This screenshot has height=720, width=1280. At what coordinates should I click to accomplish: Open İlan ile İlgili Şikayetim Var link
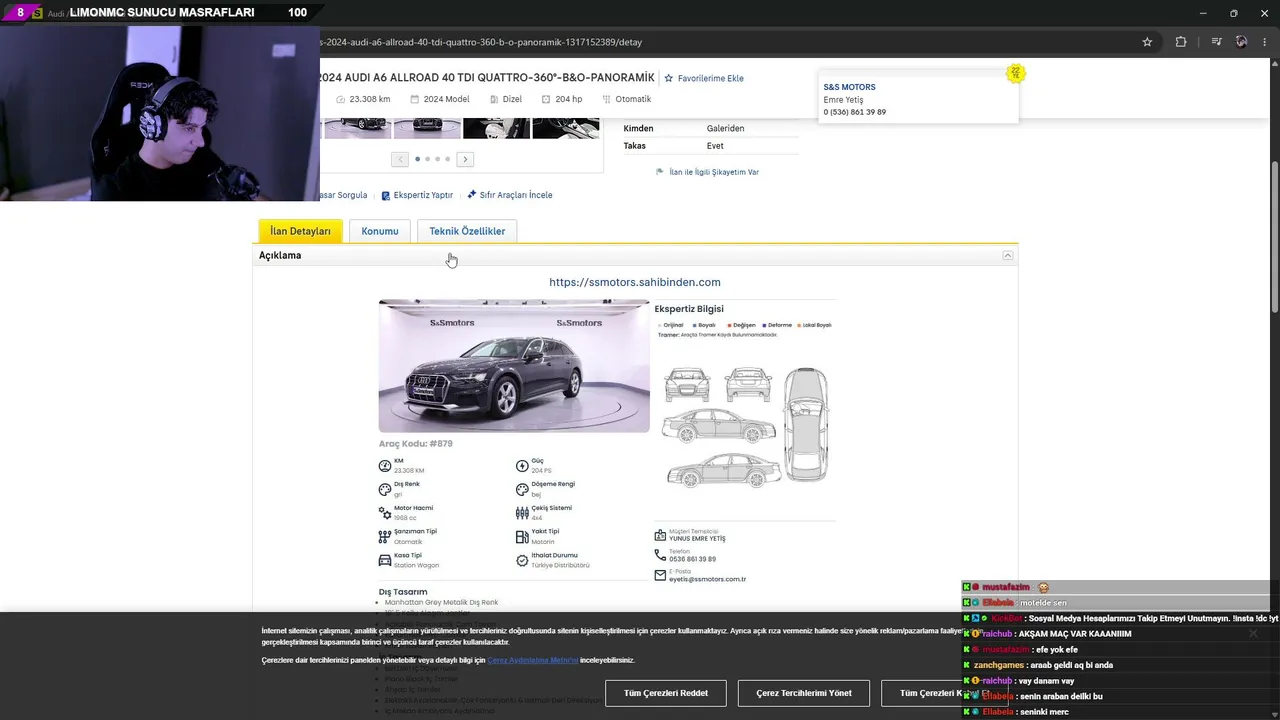coord(714,172)
